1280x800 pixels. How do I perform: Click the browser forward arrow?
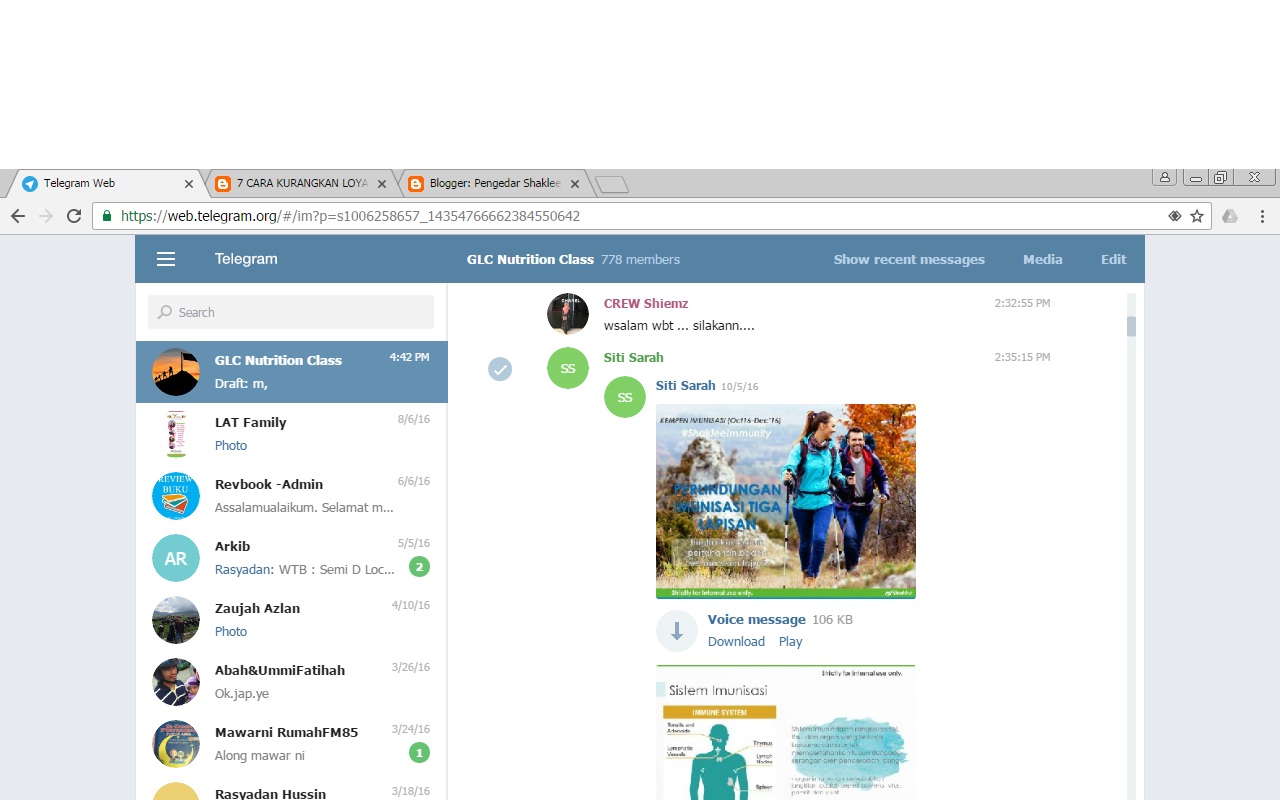pos(46,216)
